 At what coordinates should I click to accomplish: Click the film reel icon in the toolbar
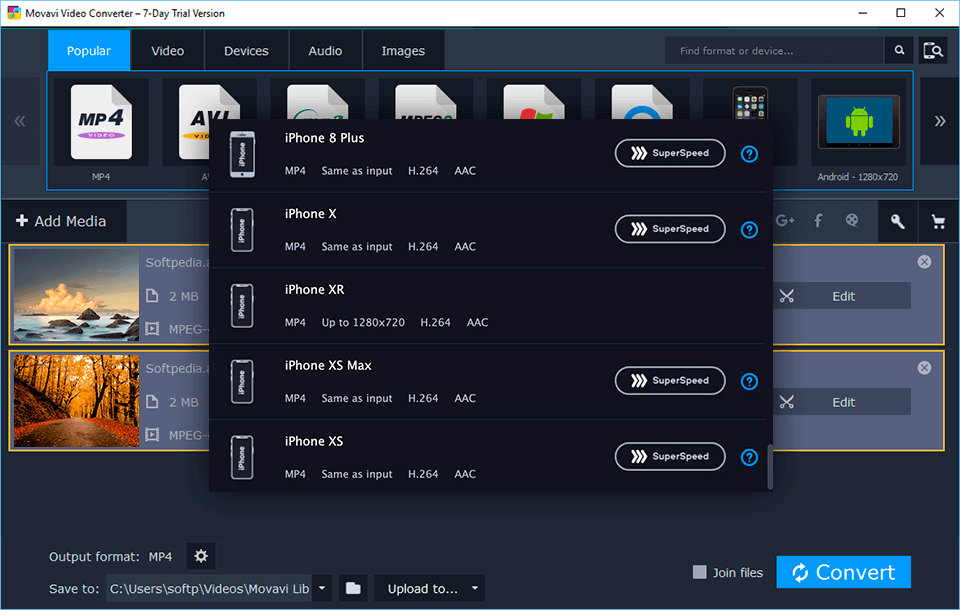pyautogui.click(x=852, y=221)
